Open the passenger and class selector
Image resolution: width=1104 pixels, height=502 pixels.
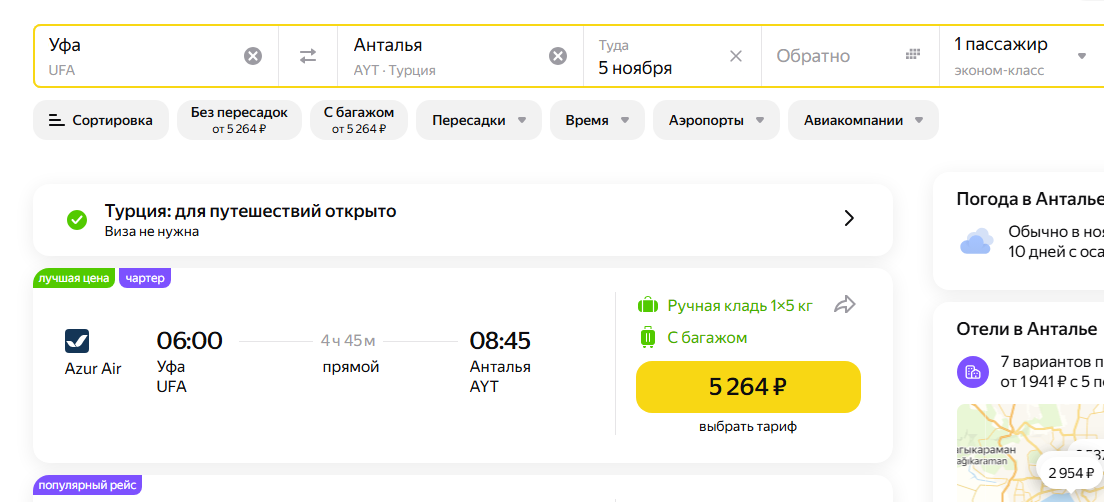1021,56
